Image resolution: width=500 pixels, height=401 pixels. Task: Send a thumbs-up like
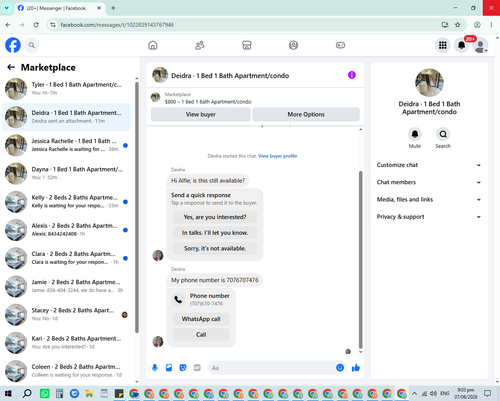pos(356,368)
